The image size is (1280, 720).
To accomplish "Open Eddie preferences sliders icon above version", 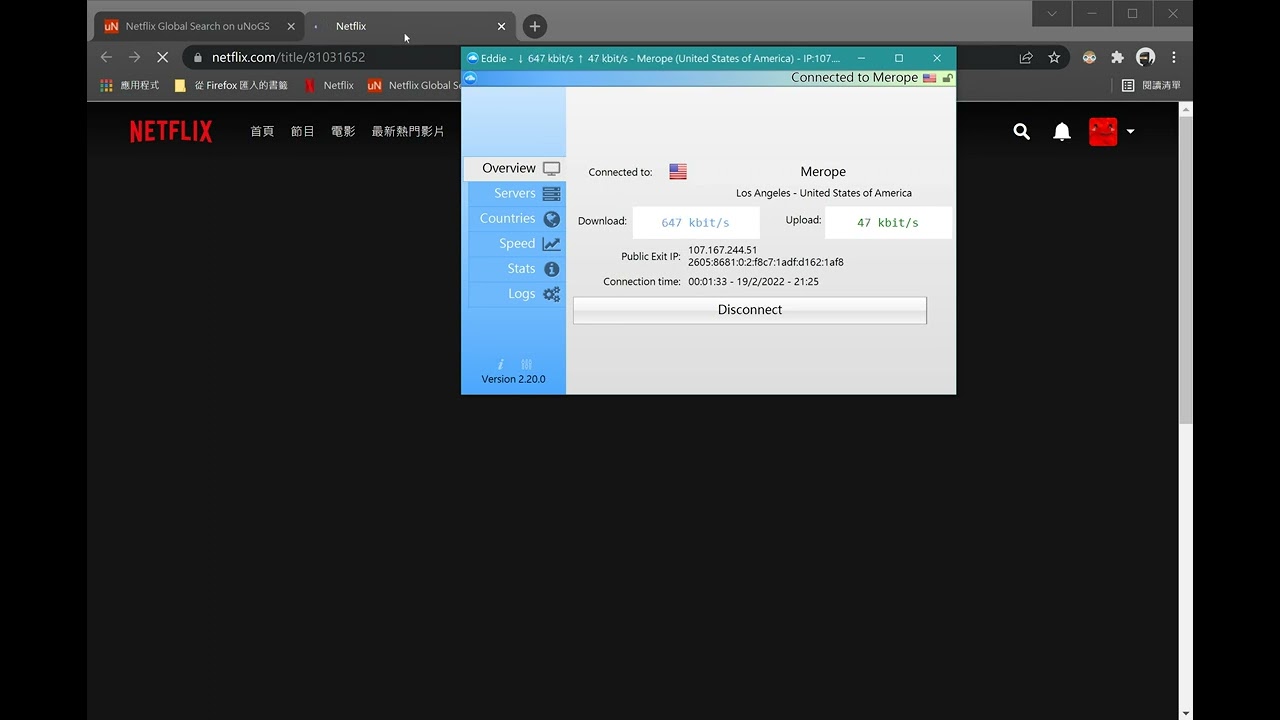I will click(x=527, y=364).
